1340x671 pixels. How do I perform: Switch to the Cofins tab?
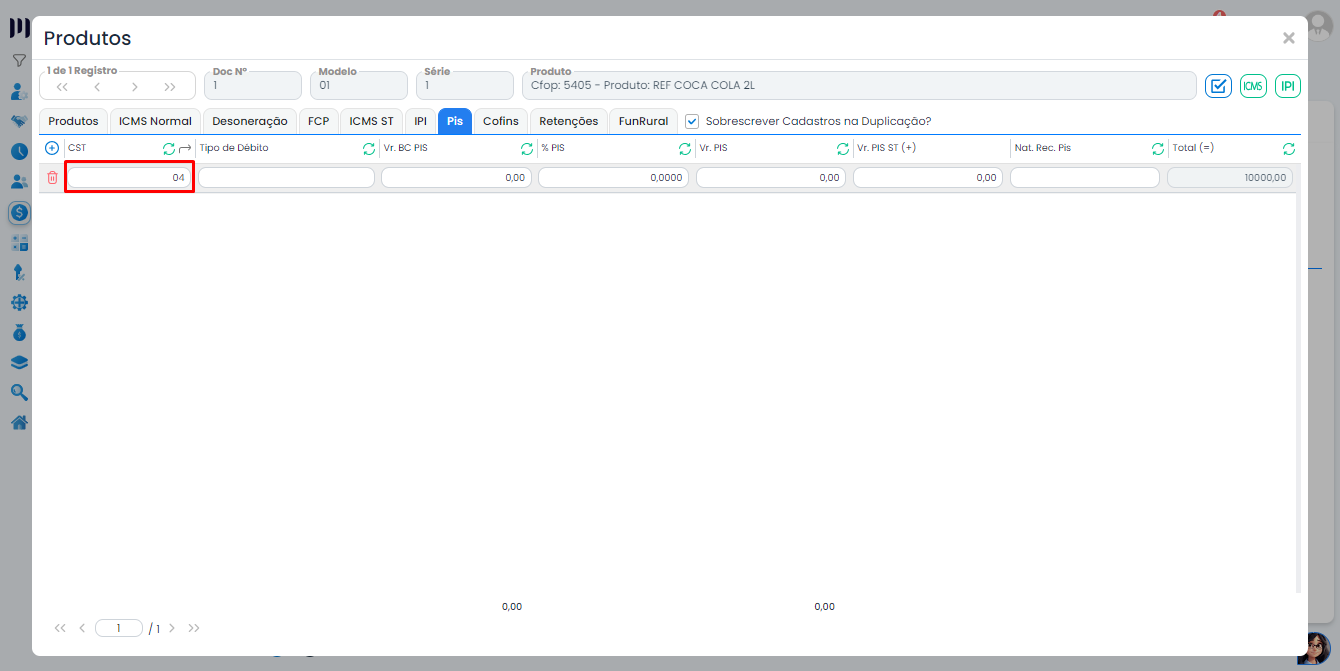(x=500, y=121)
